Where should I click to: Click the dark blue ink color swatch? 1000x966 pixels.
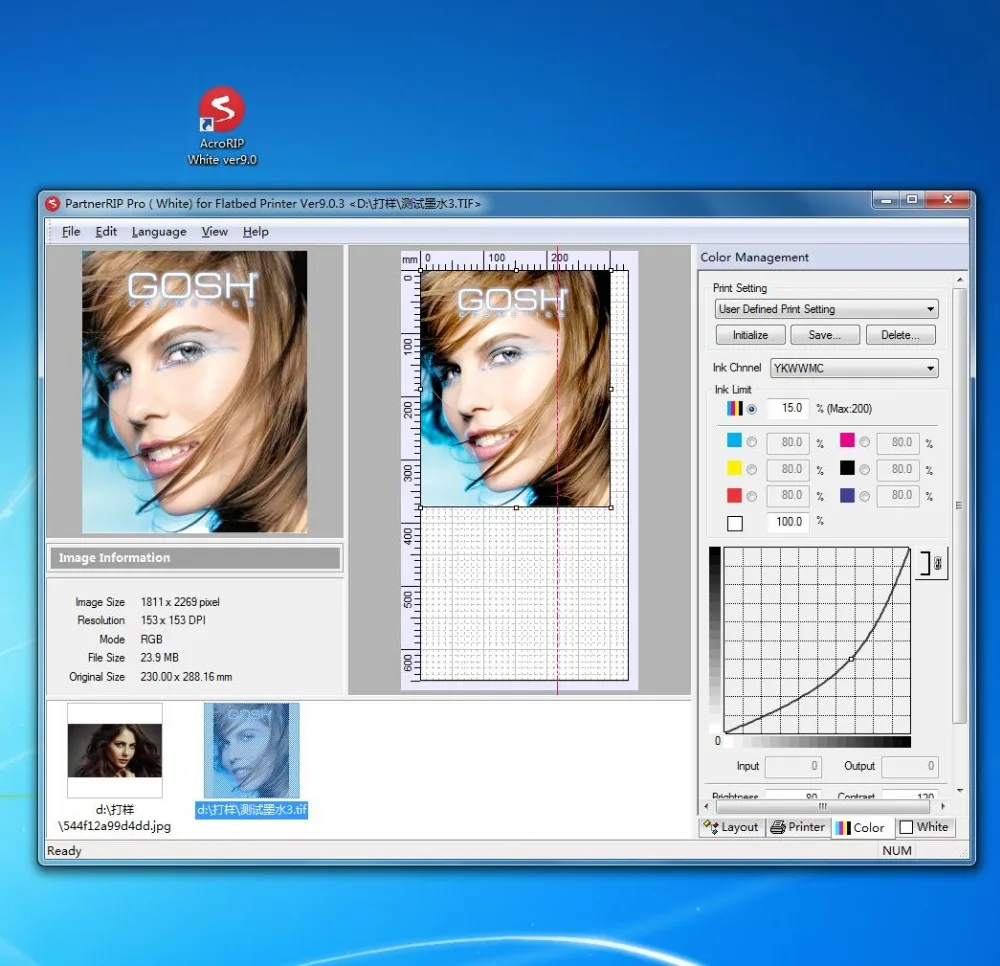pos(847,495)
